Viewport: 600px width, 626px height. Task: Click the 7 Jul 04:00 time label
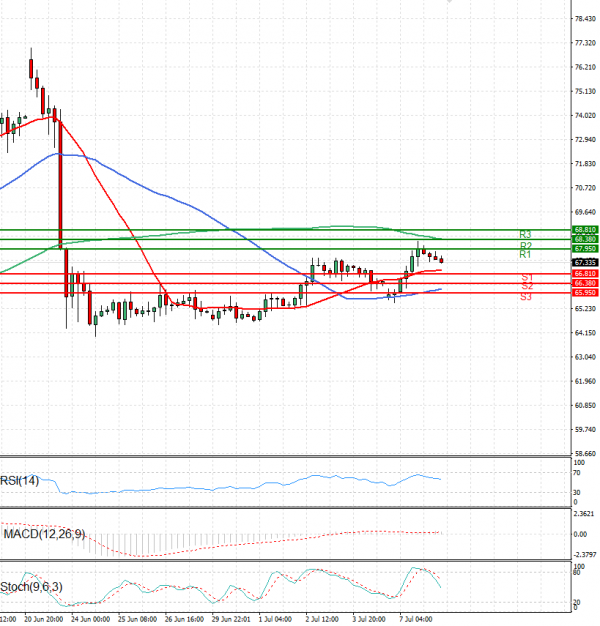point(416,619)
